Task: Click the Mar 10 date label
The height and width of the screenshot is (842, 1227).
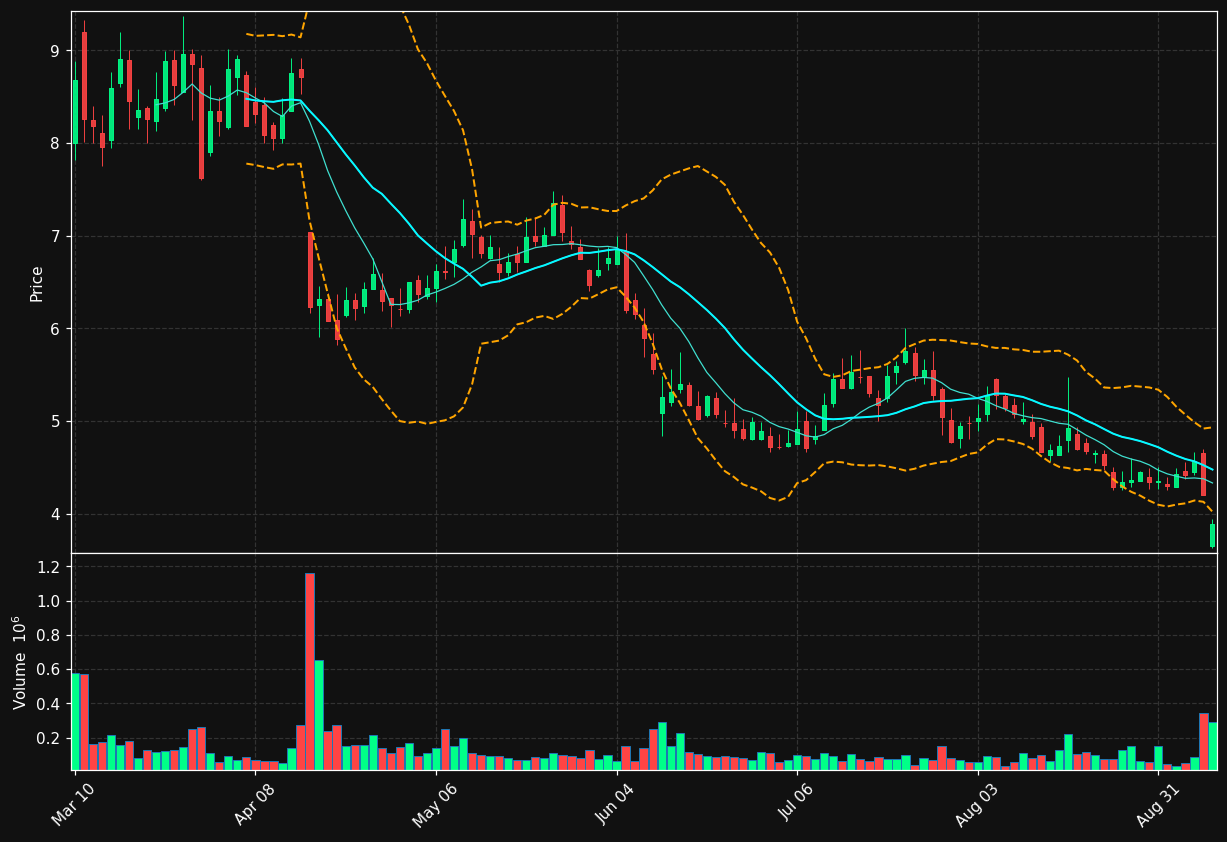Action: pos(74,803)
